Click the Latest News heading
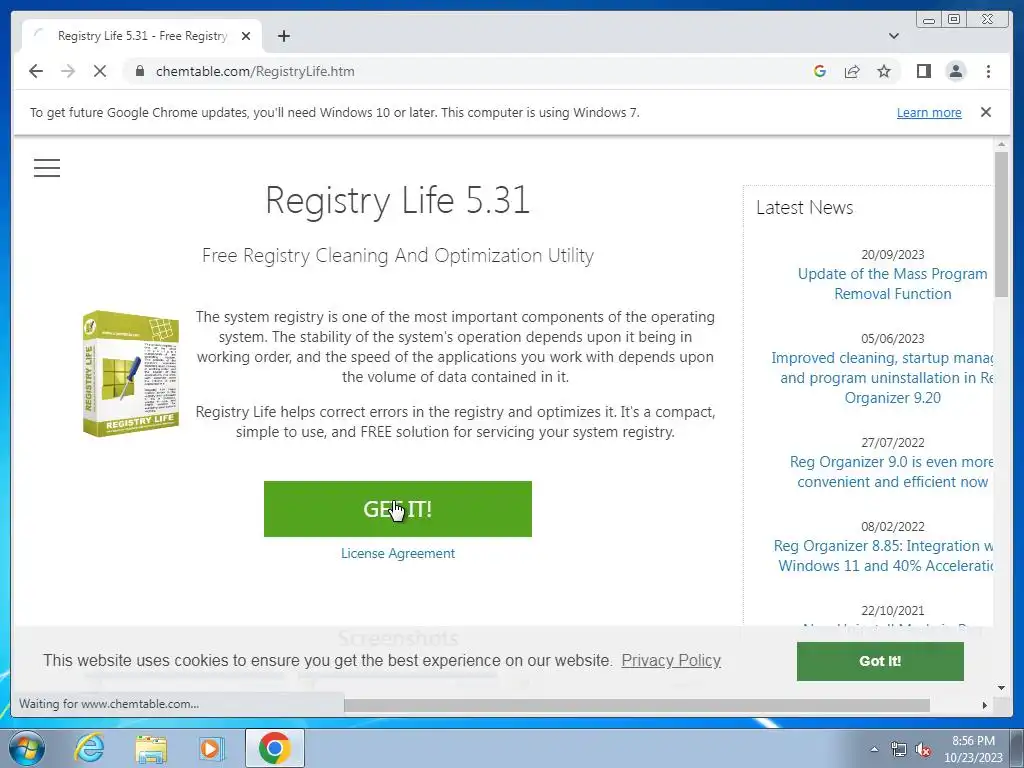Screen dimensions: 1024x768 click(x=805, y=207)
